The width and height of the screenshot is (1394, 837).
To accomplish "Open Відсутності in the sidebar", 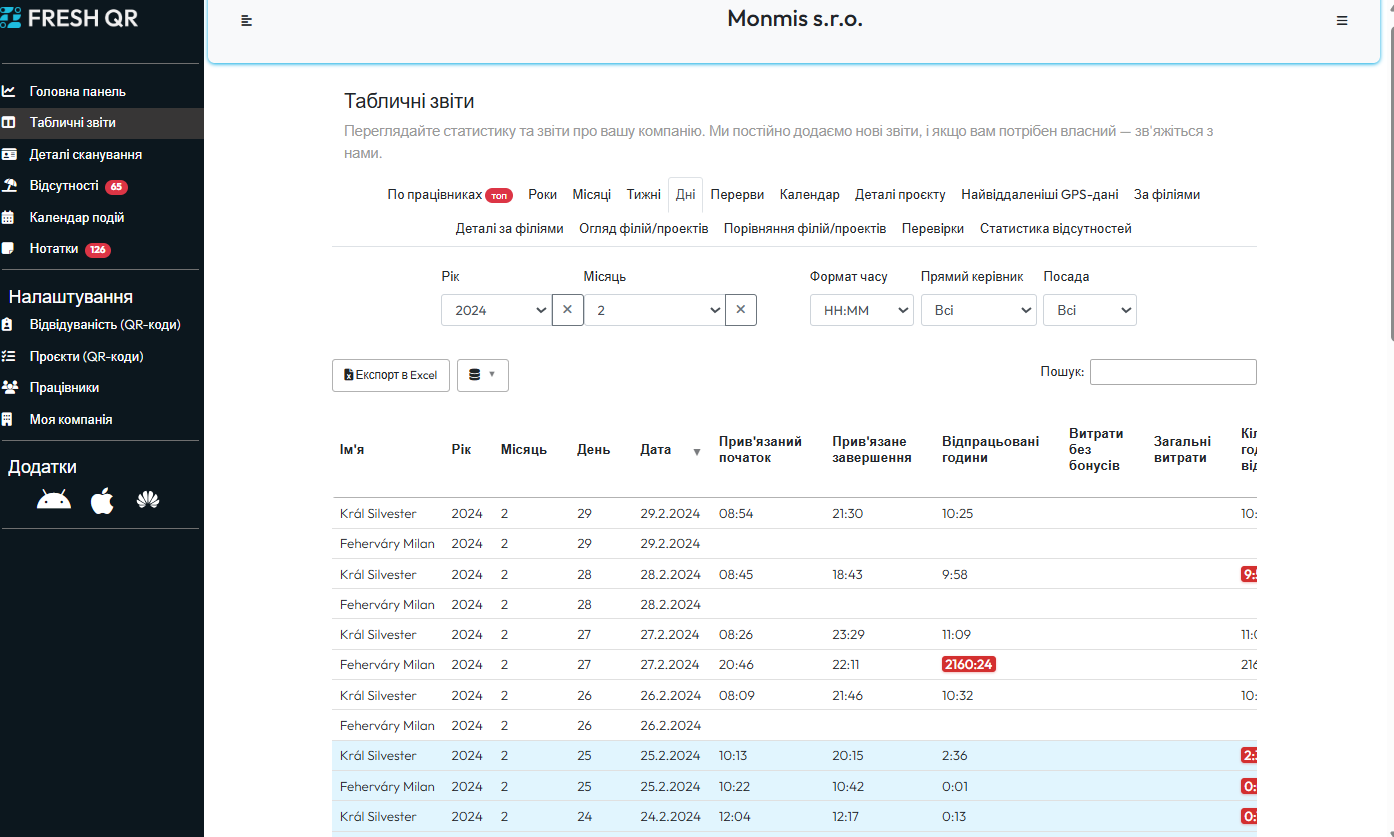I will pyautogui.click(x=64, y=186).
